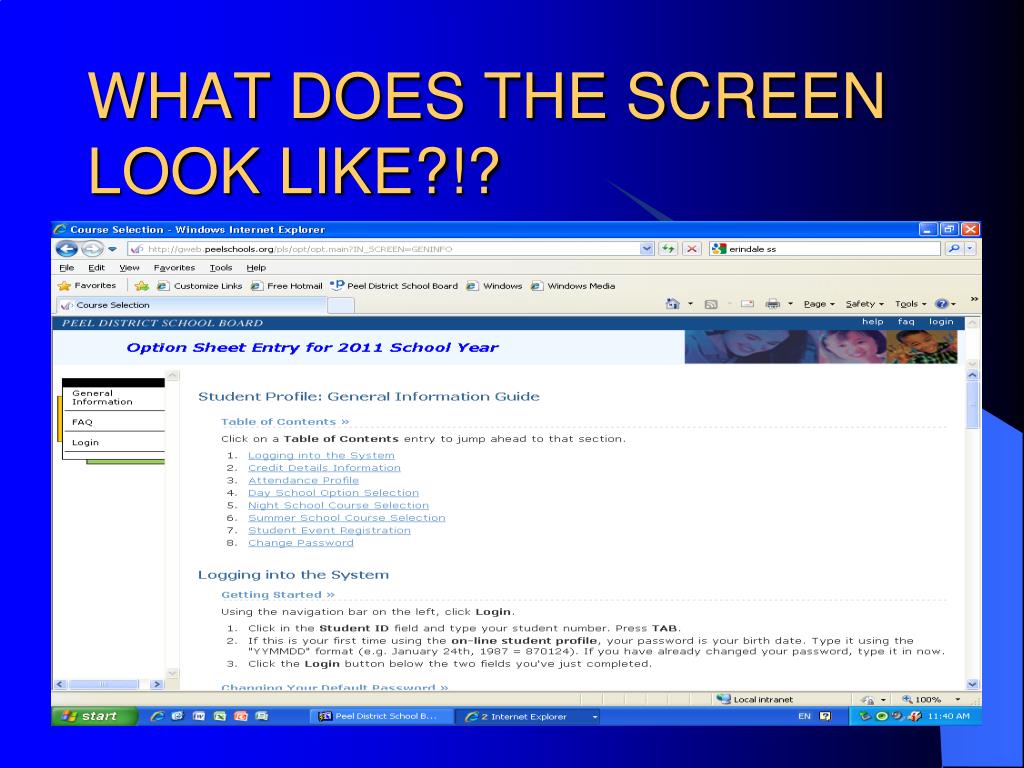The image size is (1024, 768).
Task: Click the Home icon in command bar
Action: [x=672, y=304]
